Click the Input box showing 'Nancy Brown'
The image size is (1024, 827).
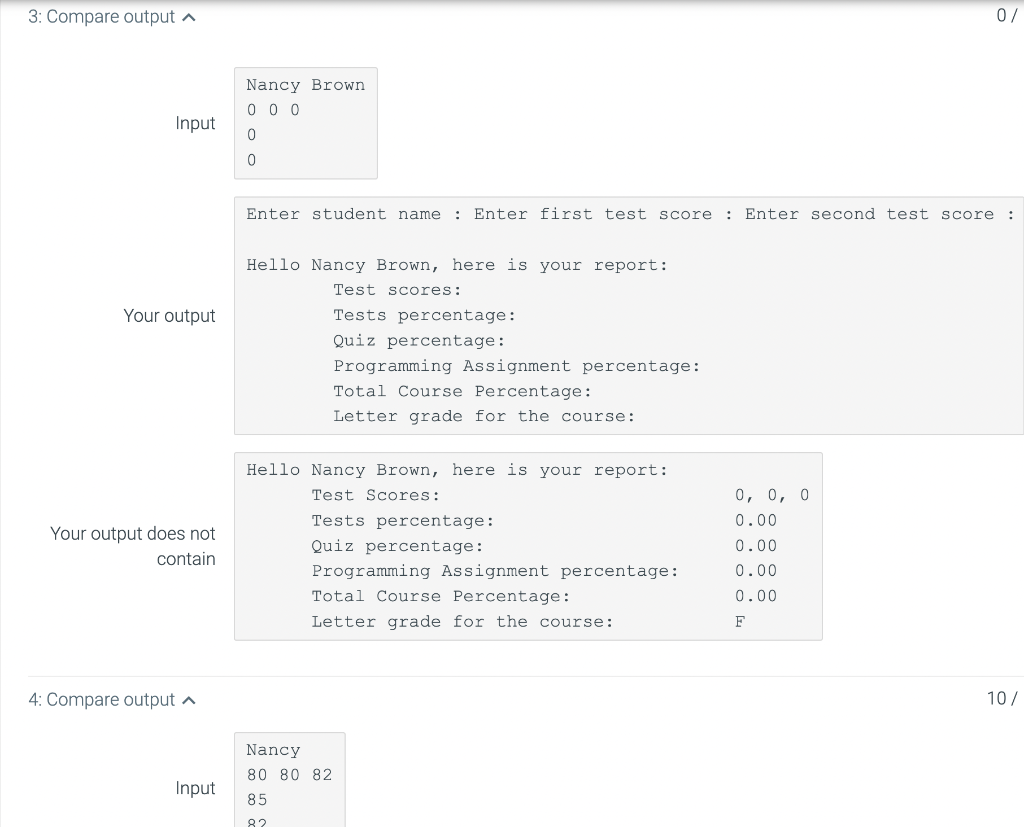click(x=305, y=122)
